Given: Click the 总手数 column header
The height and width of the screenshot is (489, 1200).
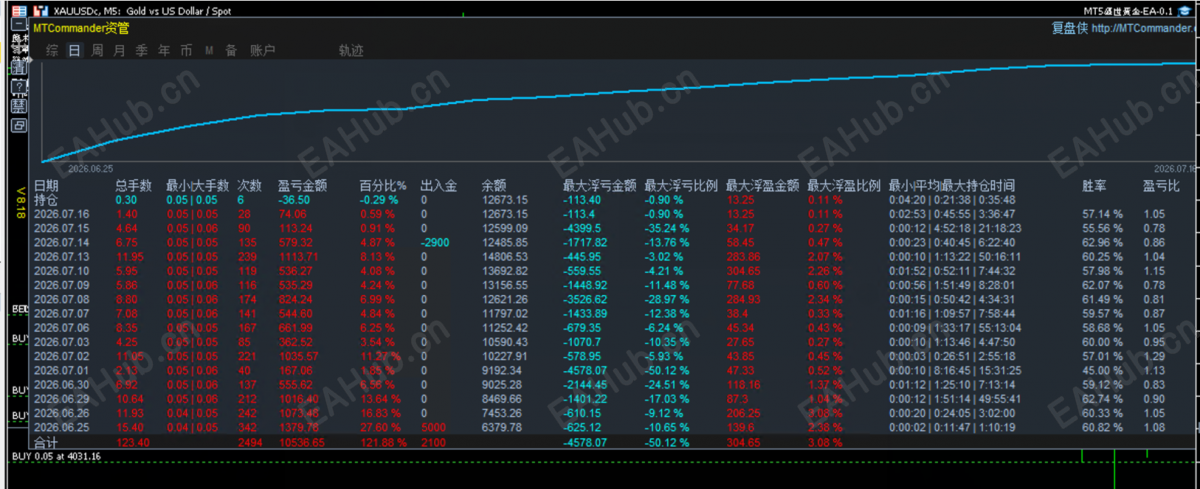Looking at the screenshot, I should (x=133, y=186).
